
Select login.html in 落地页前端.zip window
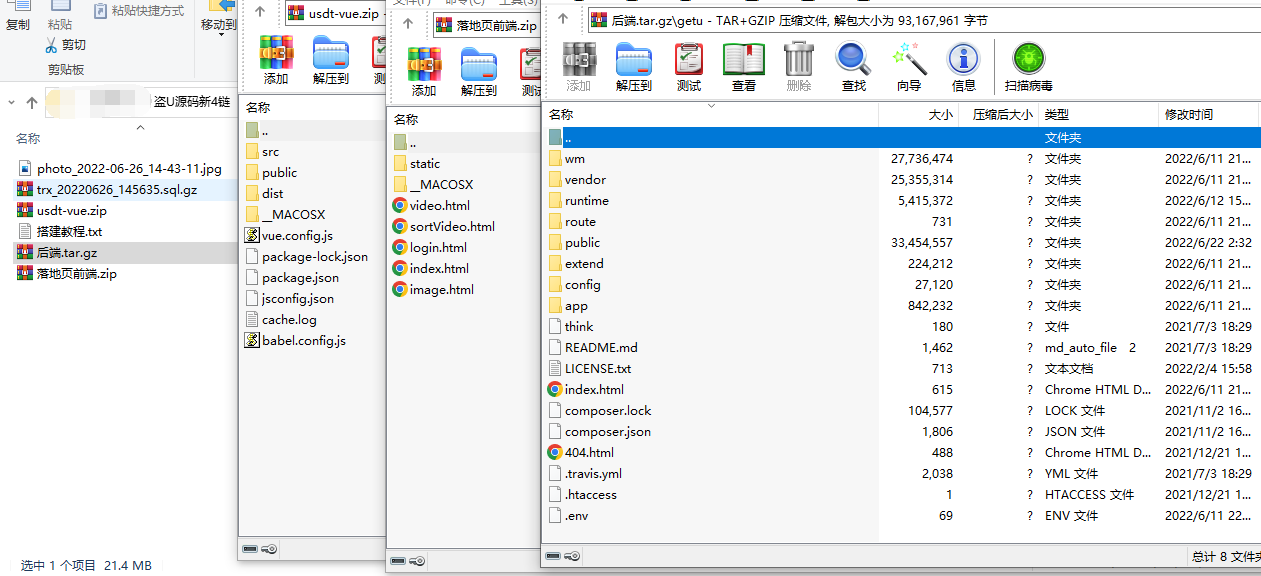(439, 248)
